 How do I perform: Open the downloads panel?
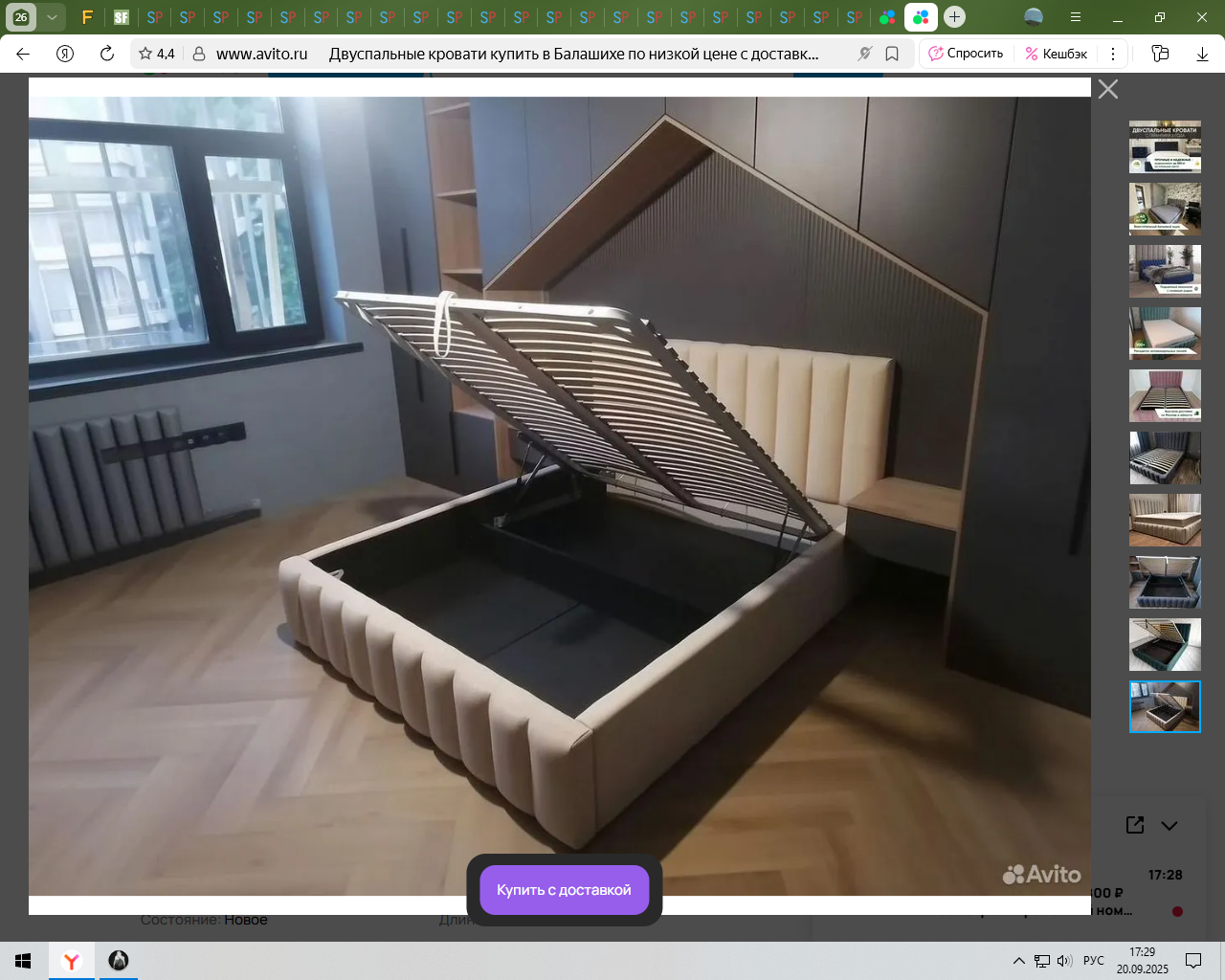1202,54
